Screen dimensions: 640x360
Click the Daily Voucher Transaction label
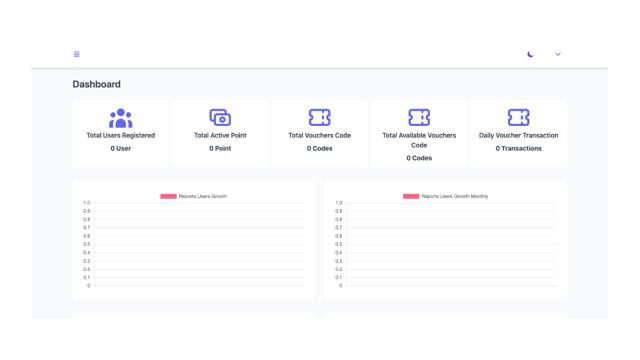[518, 136]
